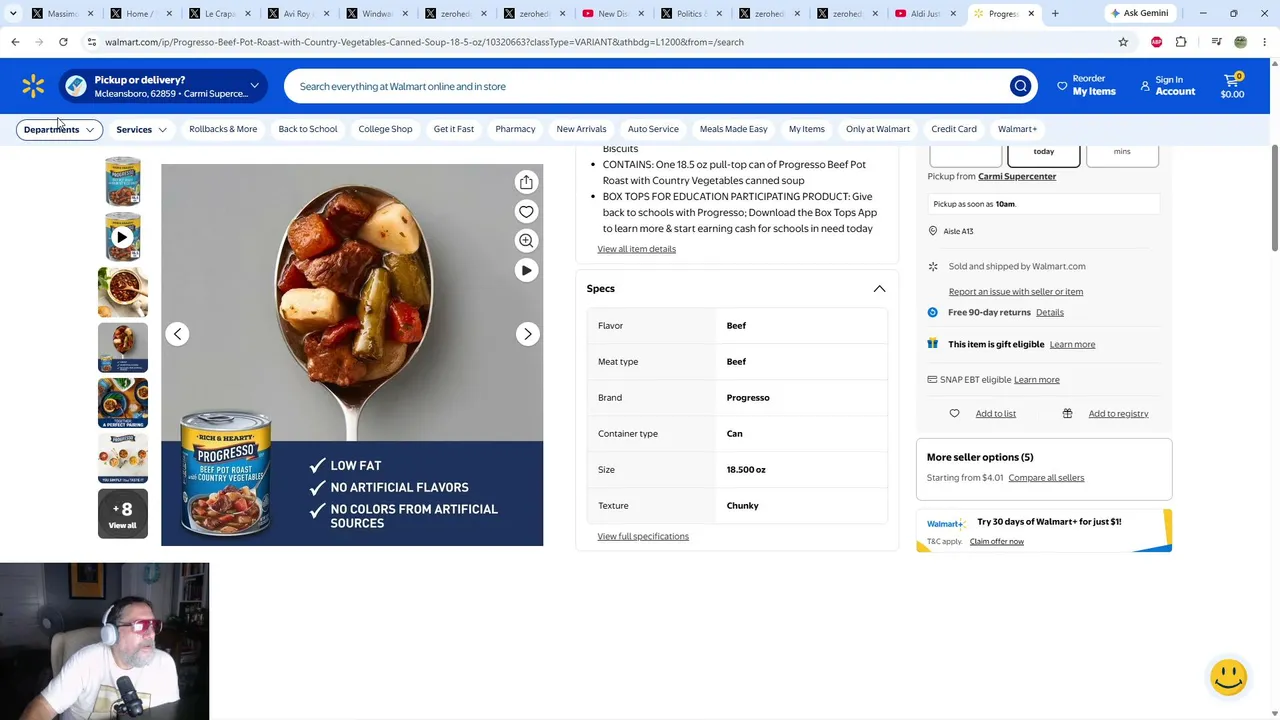Click the gift icon beside Add to registry
Screen dimensions: 1280x720
(x=1067, y=414)
